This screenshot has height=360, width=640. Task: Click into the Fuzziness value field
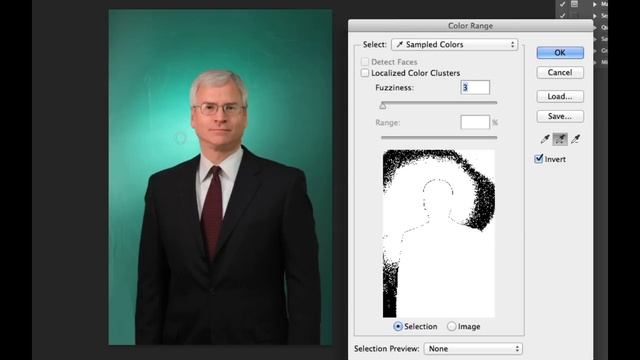point(475,87)
